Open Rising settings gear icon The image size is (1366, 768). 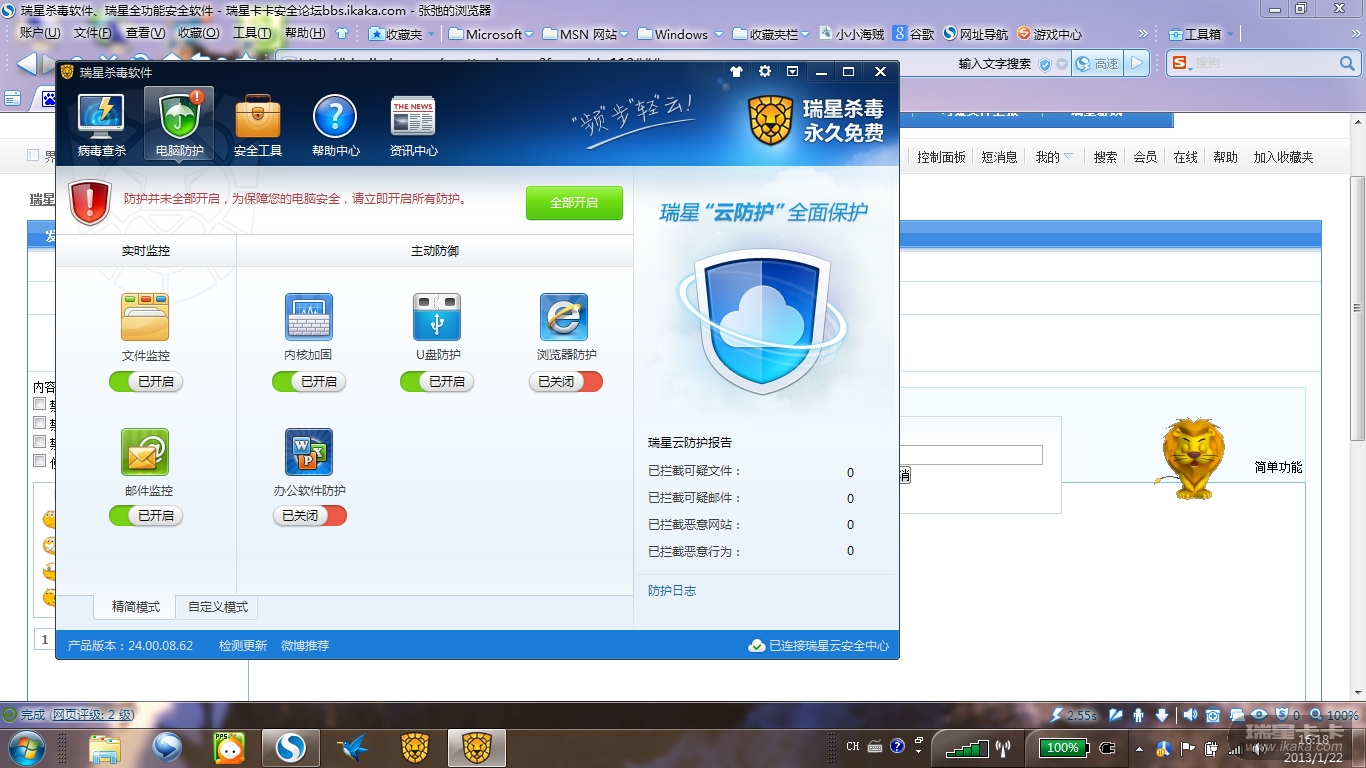pos(765,71)
